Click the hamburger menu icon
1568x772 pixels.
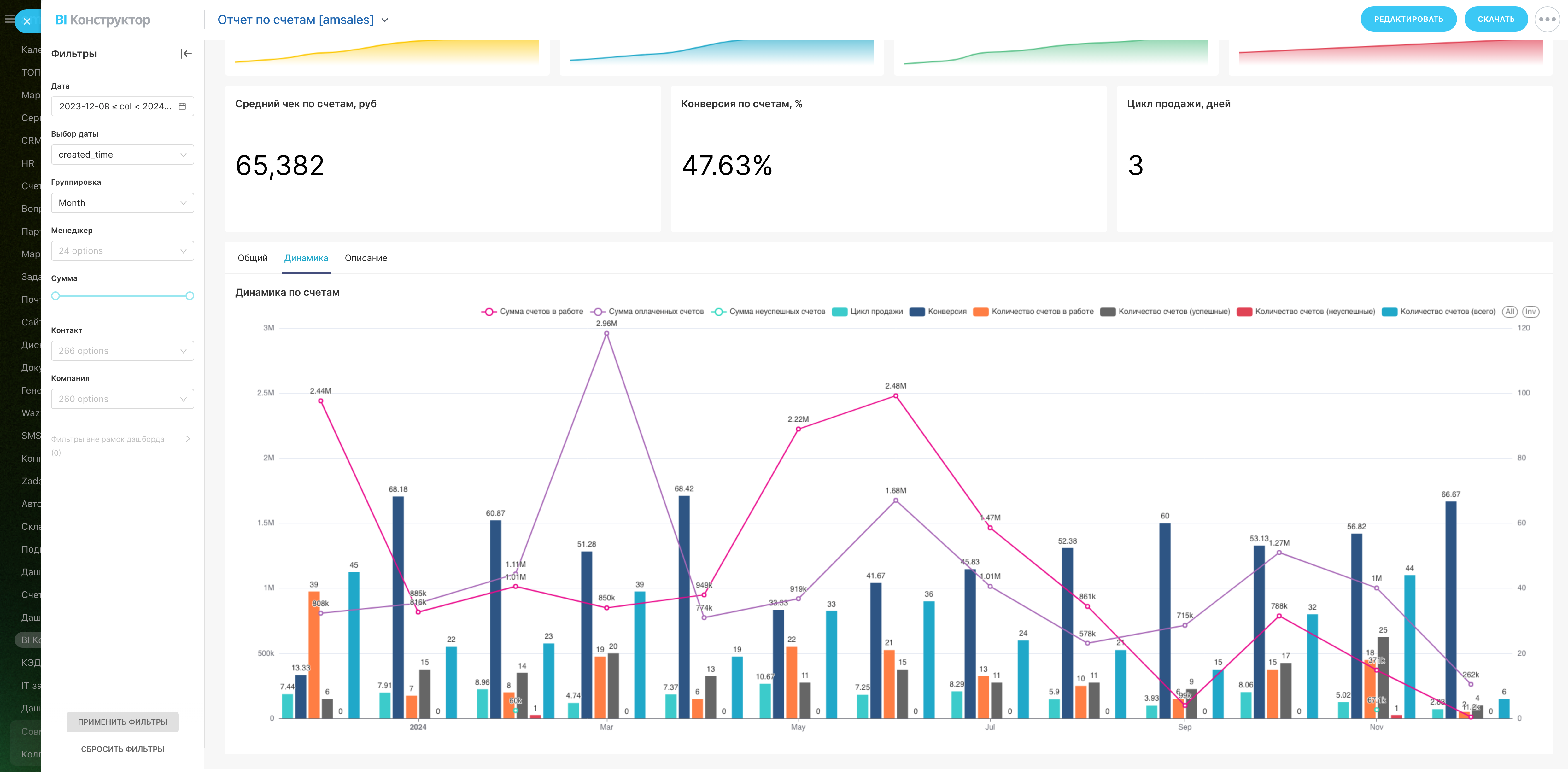click(9, 20)
